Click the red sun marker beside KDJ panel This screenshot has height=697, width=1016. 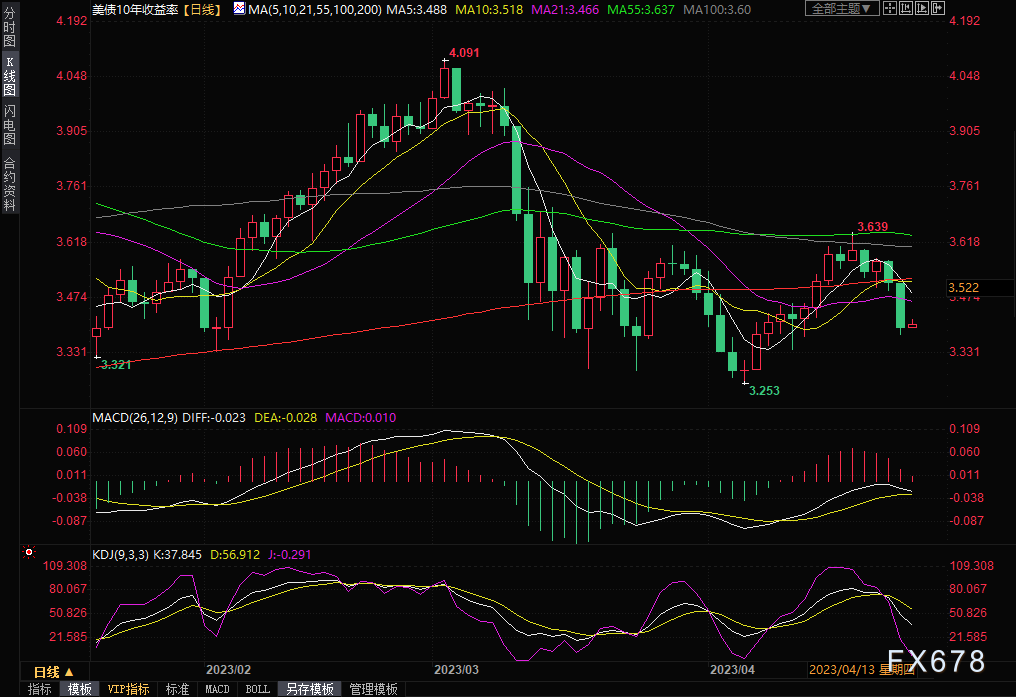point(27,551)
